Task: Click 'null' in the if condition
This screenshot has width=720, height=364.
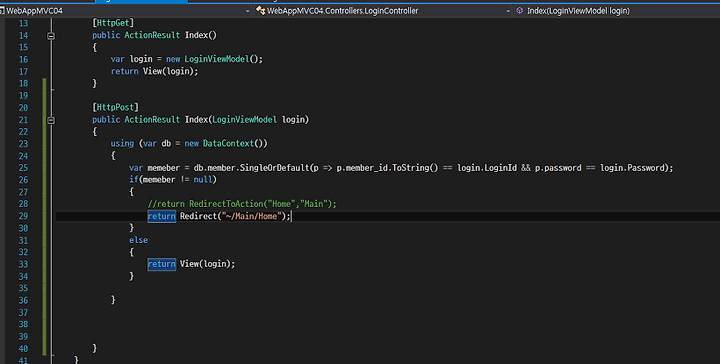Action: [x=202, y=179]
